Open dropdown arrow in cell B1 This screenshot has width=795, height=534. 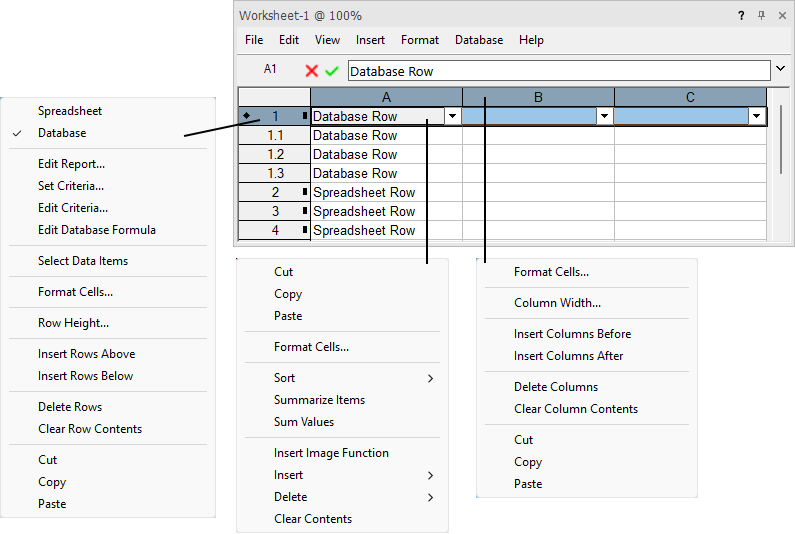pyautogui.click(x=604, y=116)
